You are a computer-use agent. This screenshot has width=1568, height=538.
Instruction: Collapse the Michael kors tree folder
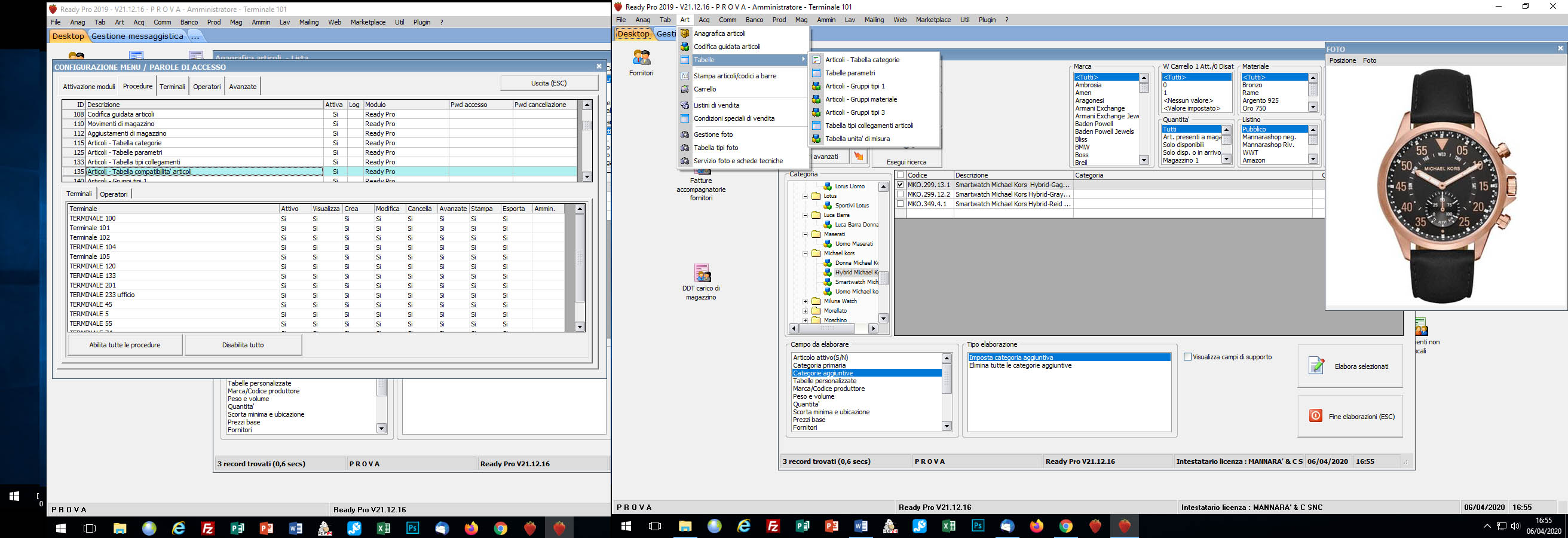click(806, 254)
